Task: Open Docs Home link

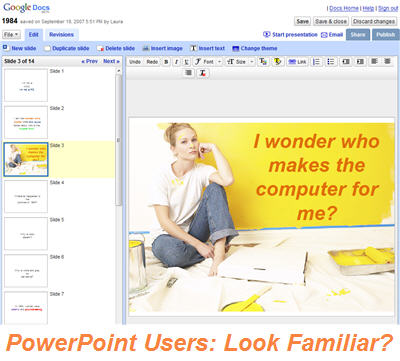Action: point(344,8)
